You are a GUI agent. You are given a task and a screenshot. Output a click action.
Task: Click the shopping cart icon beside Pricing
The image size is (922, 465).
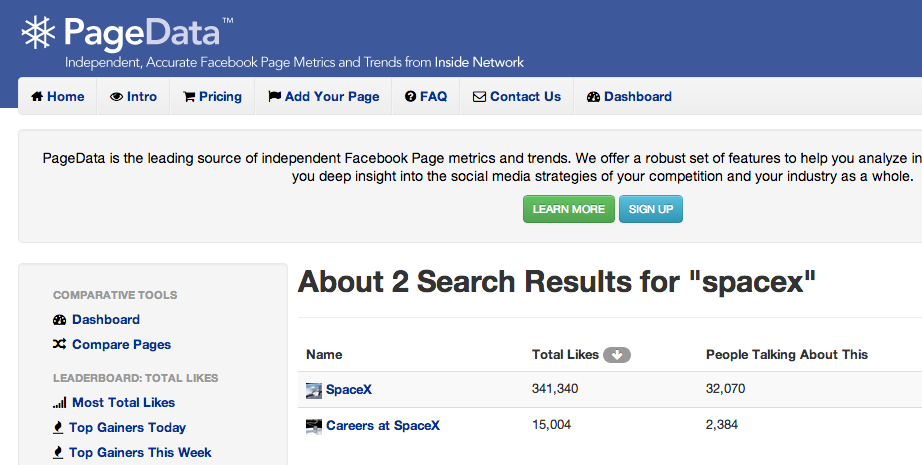click(x=189, y=97)
